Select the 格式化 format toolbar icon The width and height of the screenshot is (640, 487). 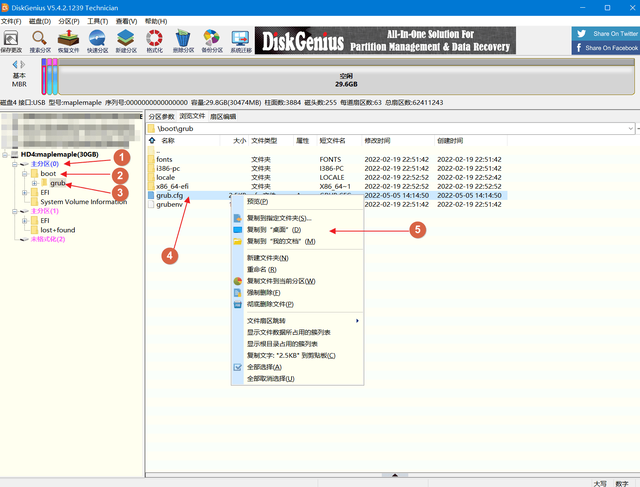click(154, 41)
